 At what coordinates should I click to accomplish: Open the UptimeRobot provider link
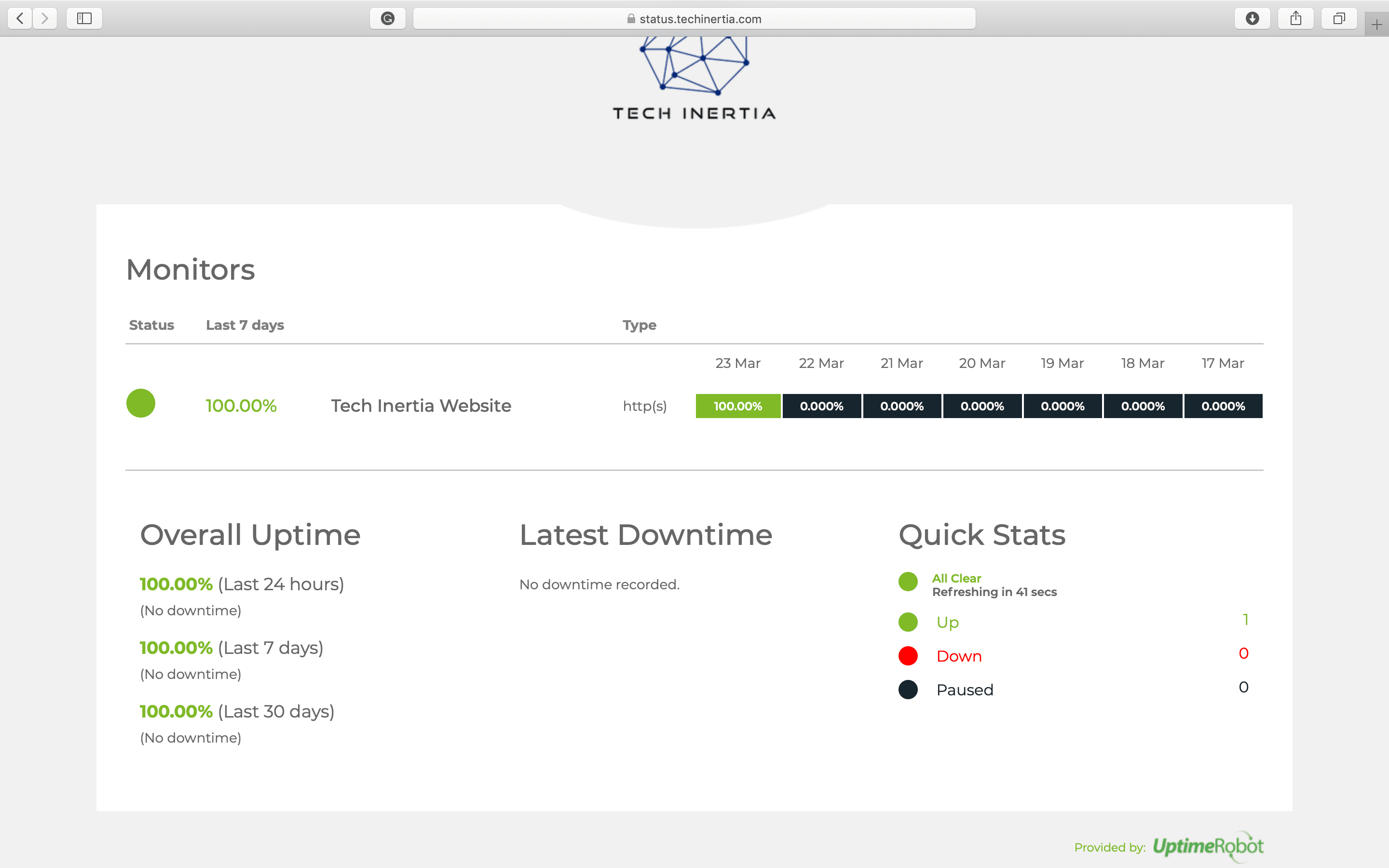point(1208,847)
